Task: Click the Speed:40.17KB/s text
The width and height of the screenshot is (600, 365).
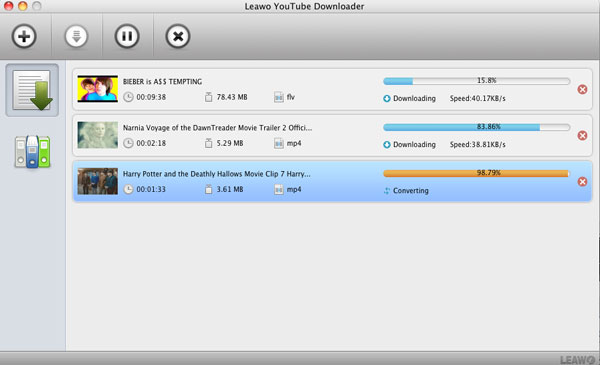Action: pos(478,98)
